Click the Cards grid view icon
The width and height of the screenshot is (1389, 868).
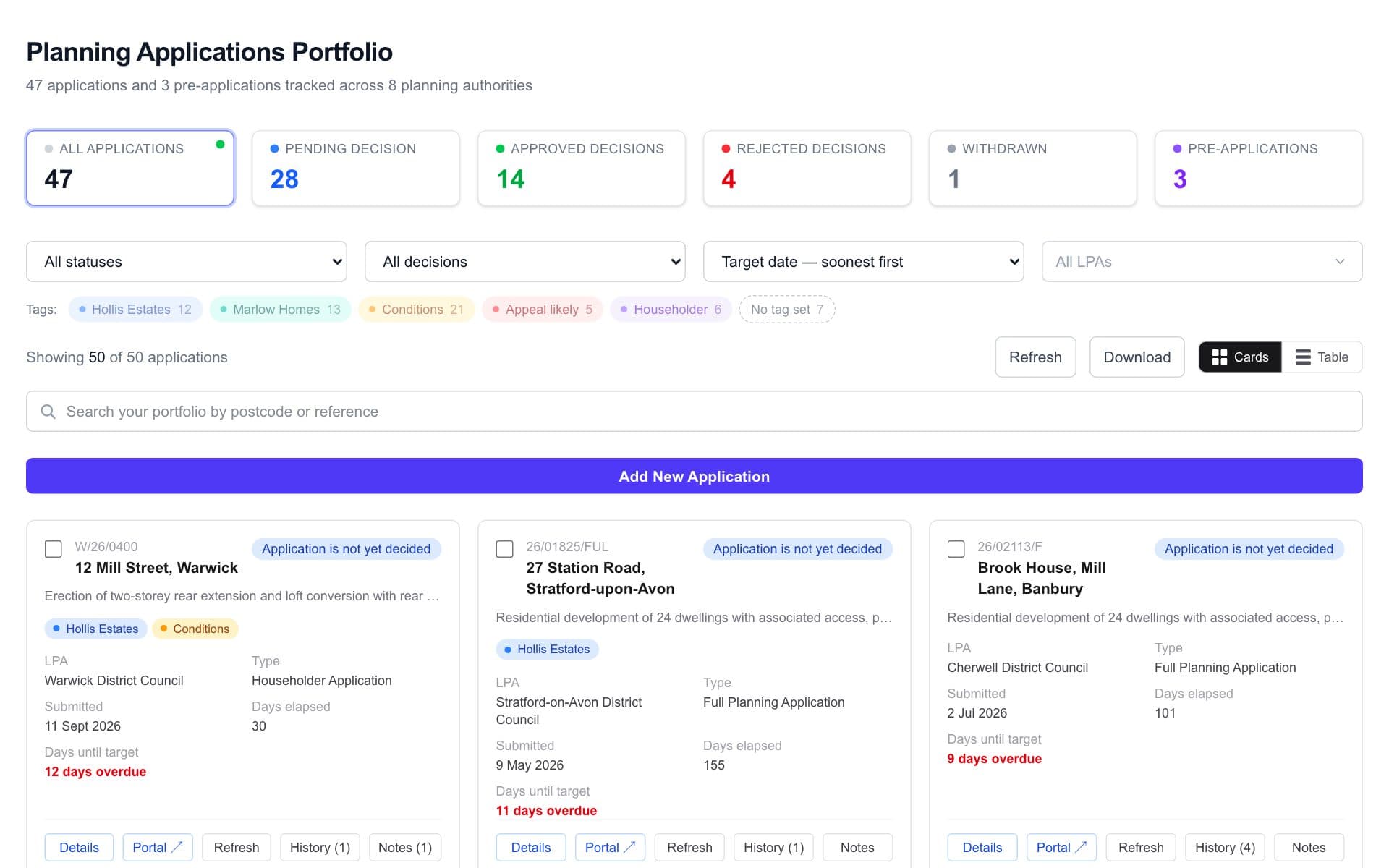1219,357
